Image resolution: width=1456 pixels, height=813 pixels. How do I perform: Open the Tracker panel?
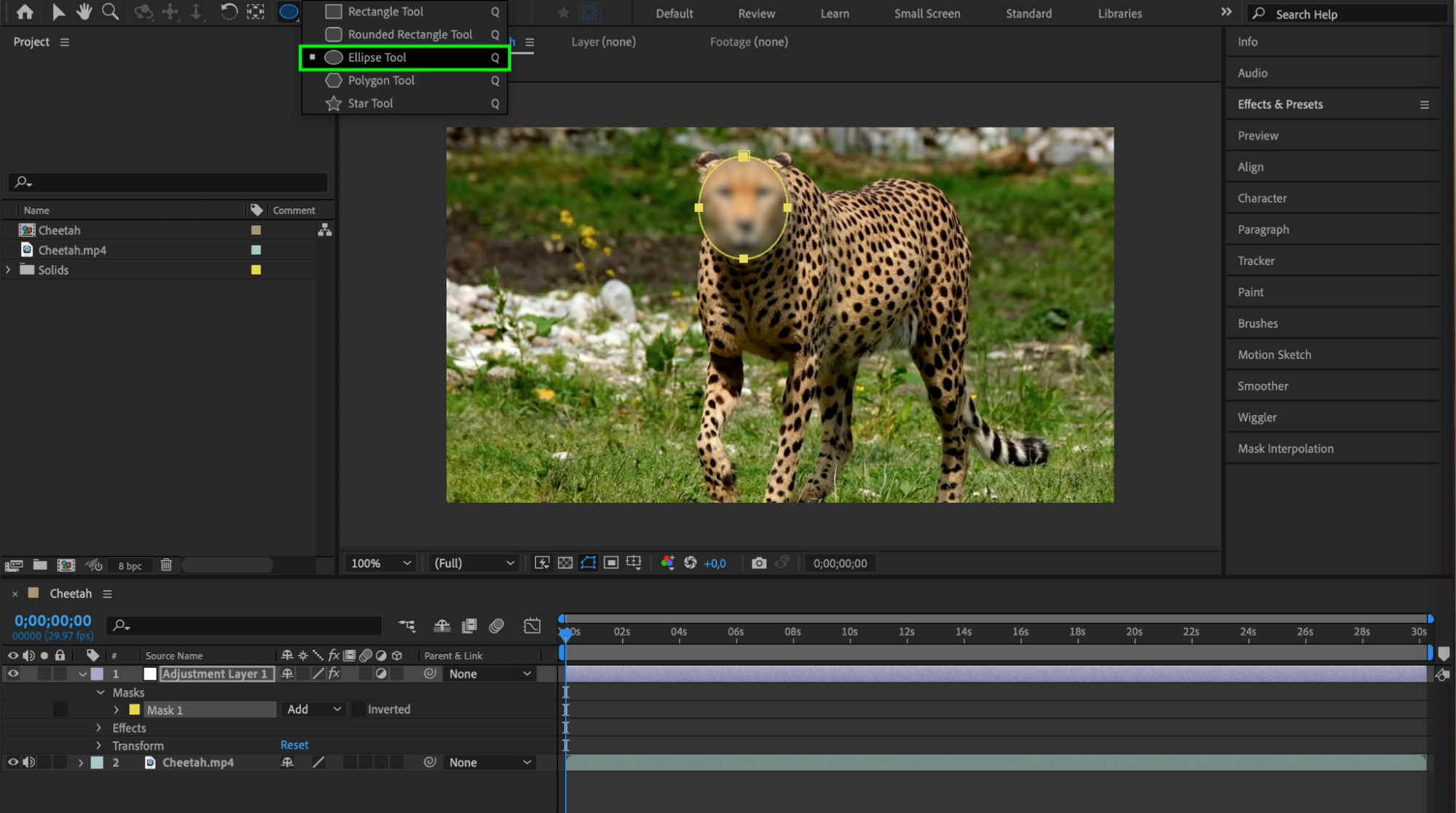pos(1256,261)
